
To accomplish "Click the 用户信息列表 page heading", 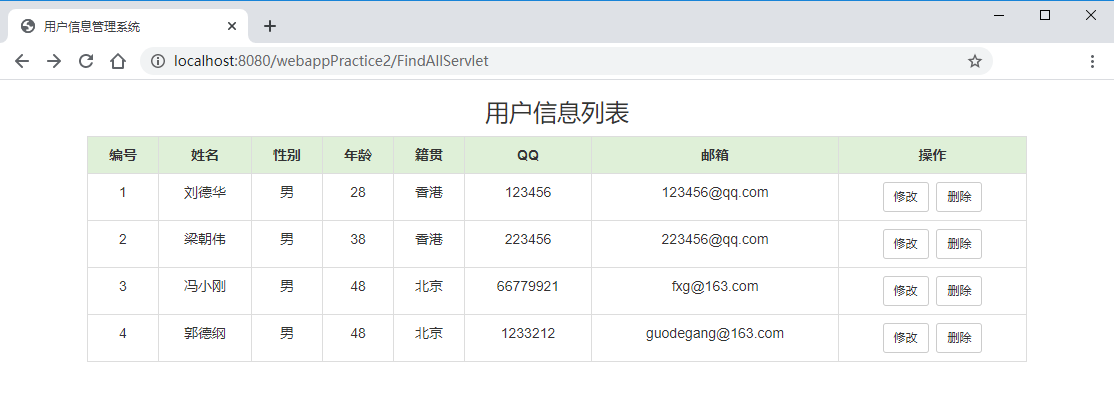I will [557, 113].
